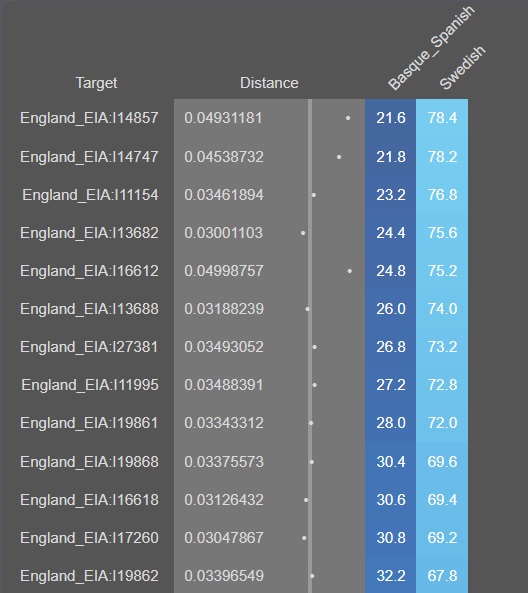This screenshot has height=593, width=528.
Task: Click Basque_Spanish cell showing 30.4
Action: point(391,462)
